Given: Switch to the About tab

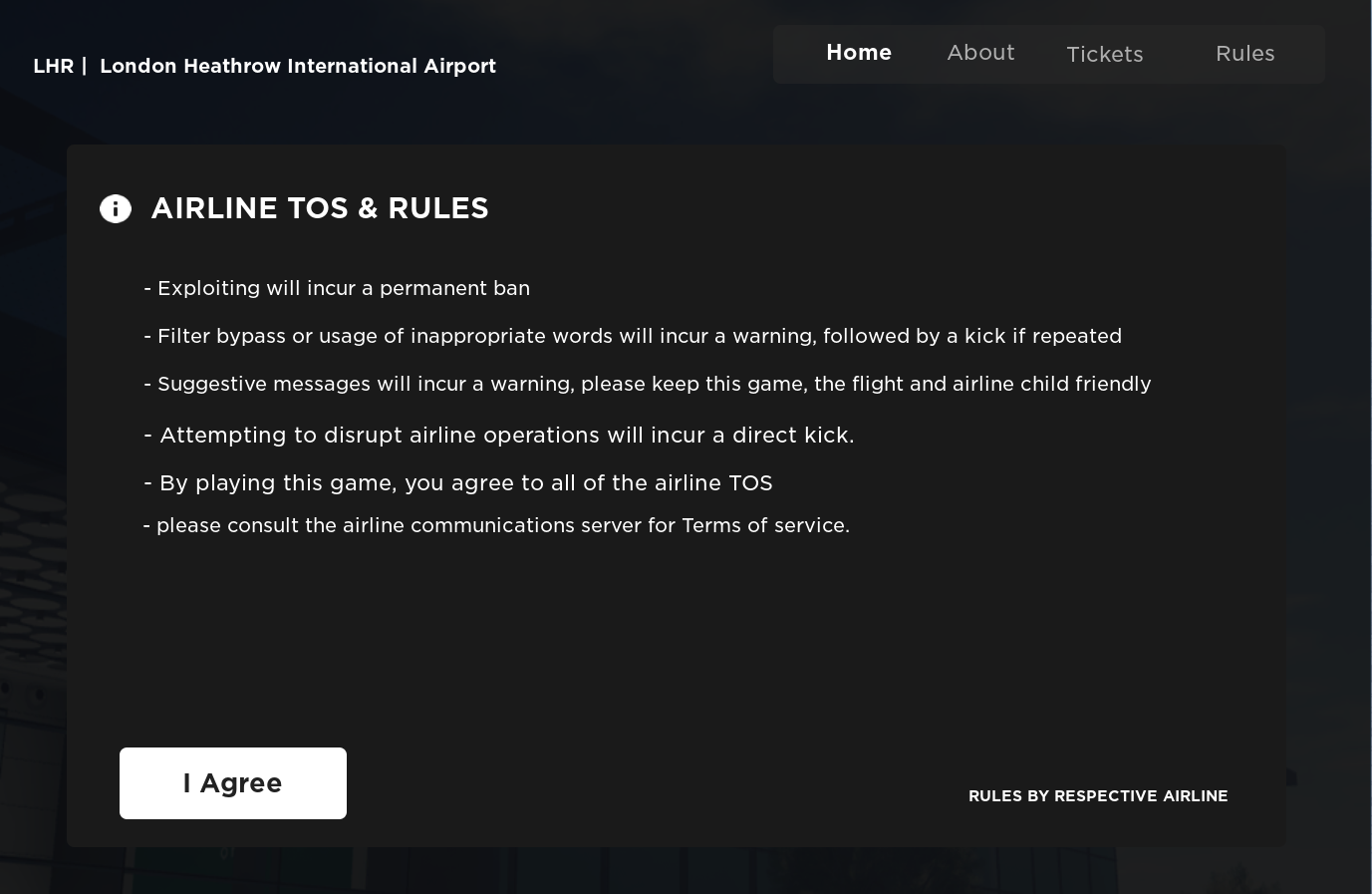Looking at the screenshot, I should [x=980, y=53].
